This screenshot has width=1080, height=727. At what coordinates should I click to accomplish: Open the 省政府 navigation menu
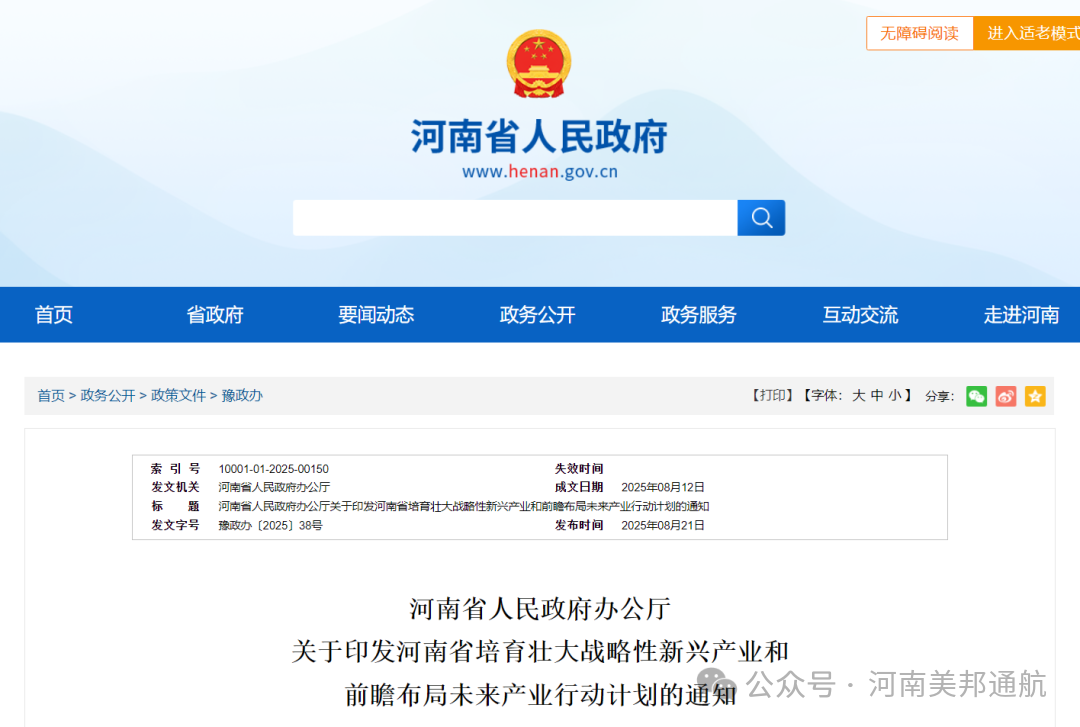coord(215,315)
